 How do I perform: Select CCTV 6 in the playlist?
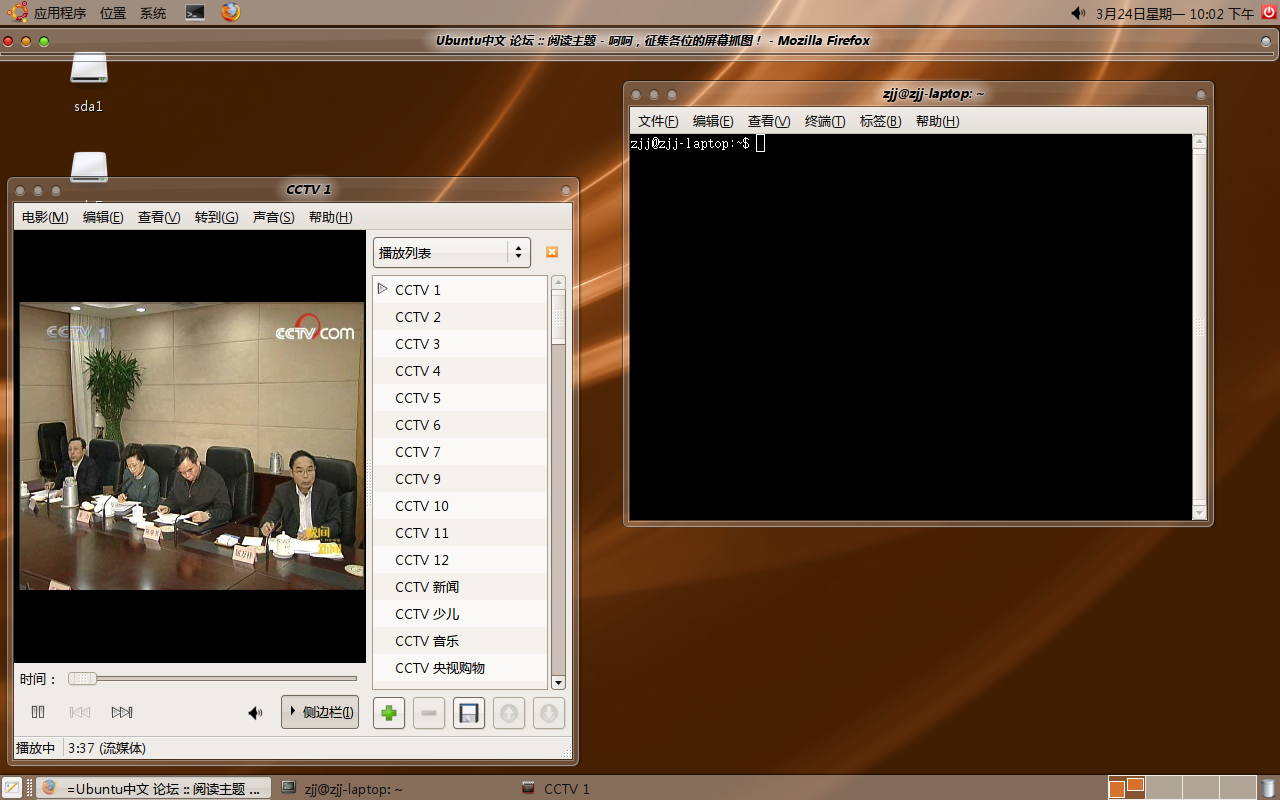460,425
